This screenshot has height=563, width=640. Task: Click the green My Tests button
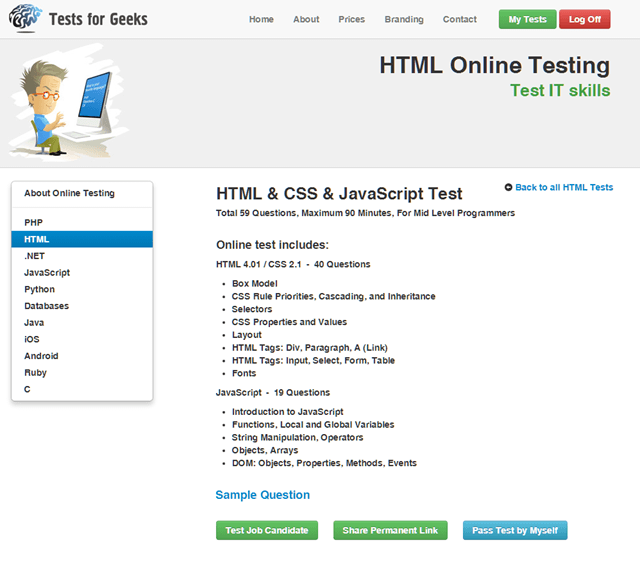pos(527,19)
